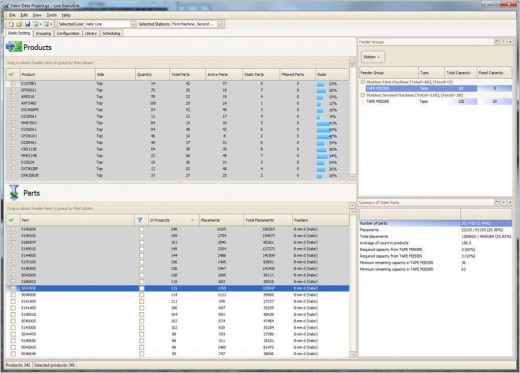The height and width of the screenshot is (373, 520).
Task: Click the New file toolbar icon
Action: point(11,24)
